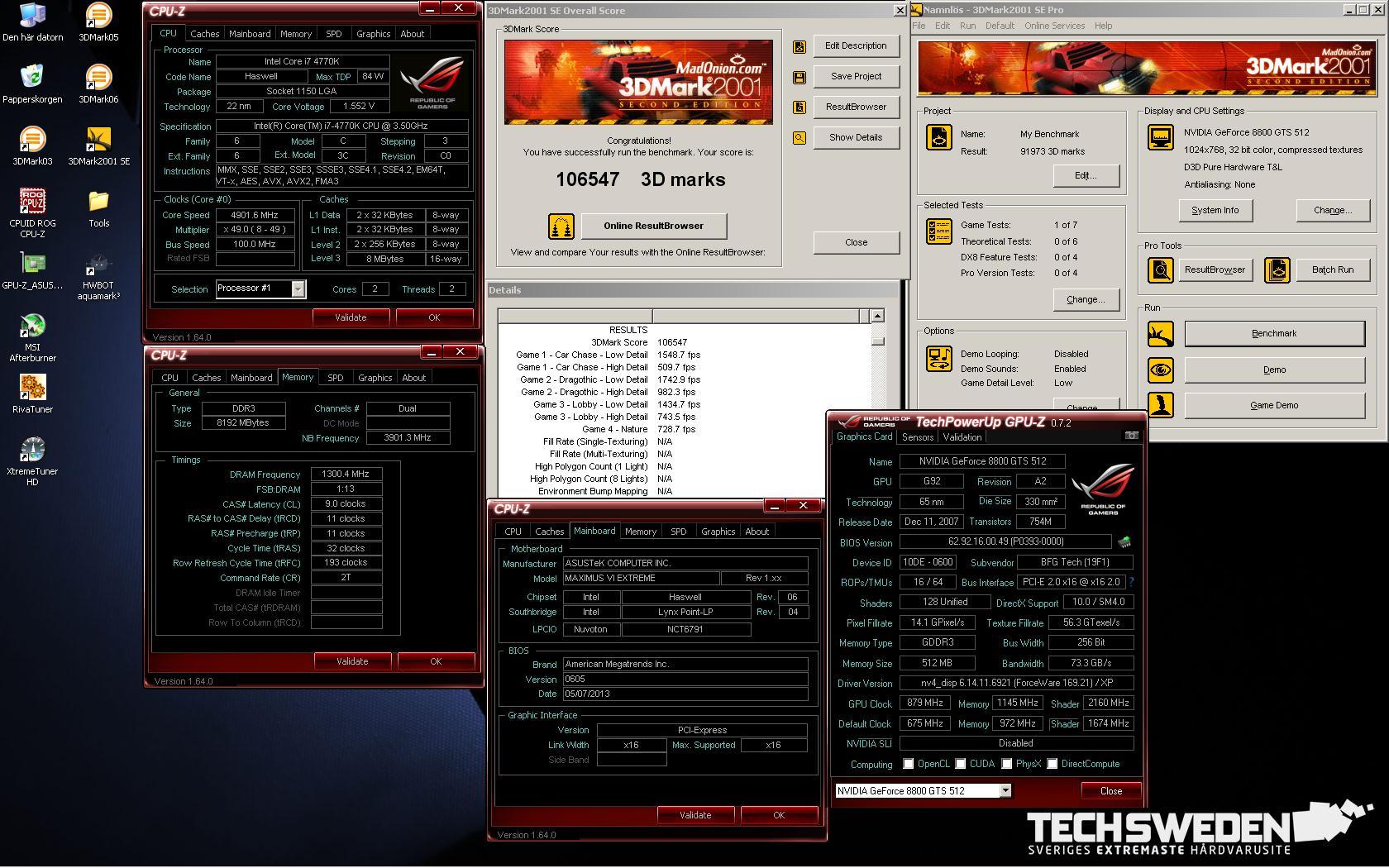1389x868 pixels.
Task: Click Validate in CPU-Z Memory window
Action: point(352,661)
